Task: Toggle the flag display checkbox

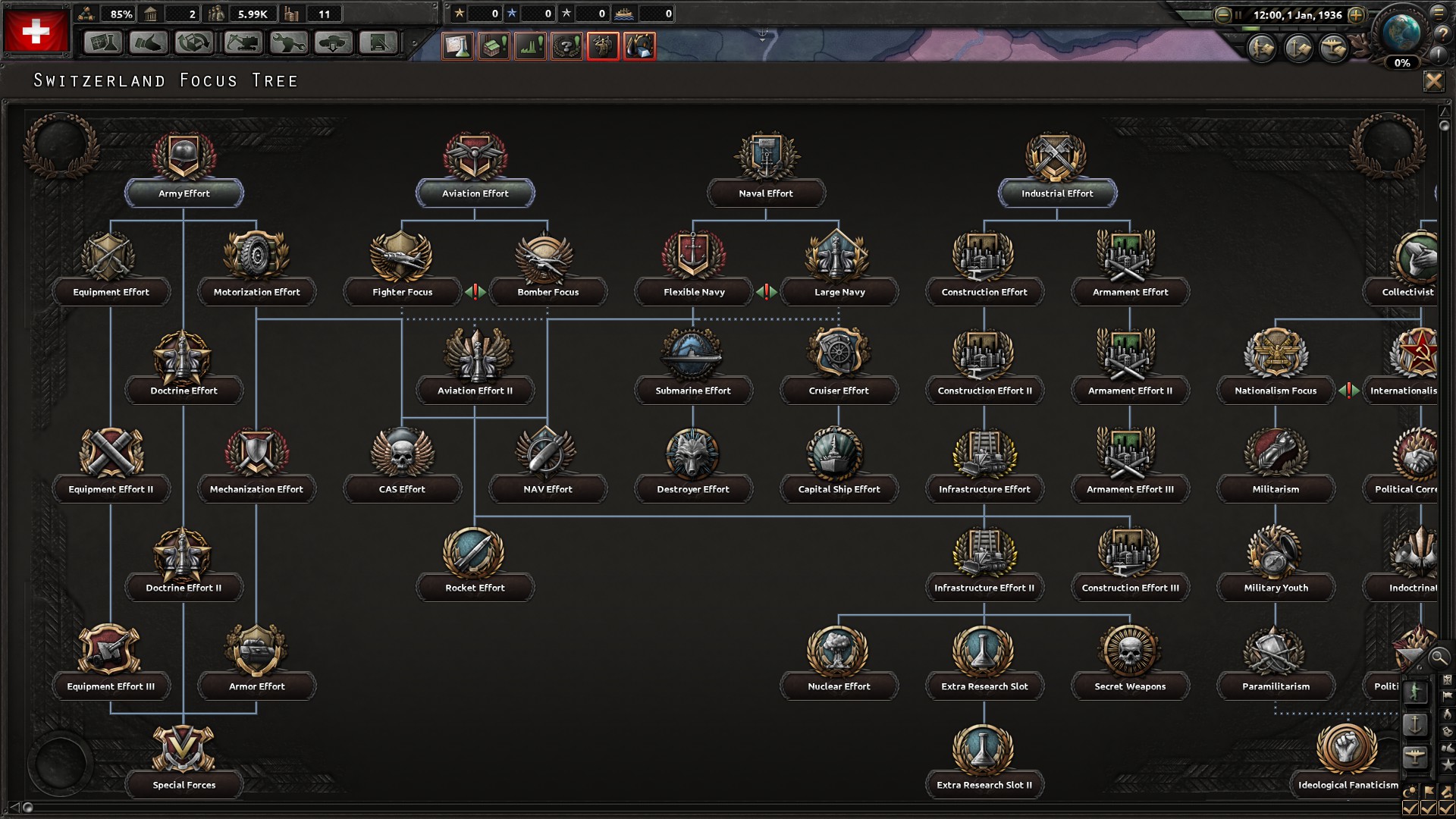Action: pos(1429,807)
